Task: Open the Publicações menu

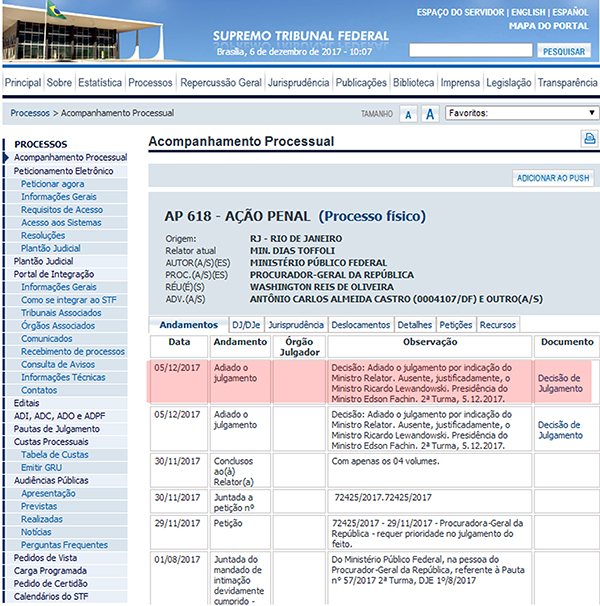Action: [x=361, y=82]
